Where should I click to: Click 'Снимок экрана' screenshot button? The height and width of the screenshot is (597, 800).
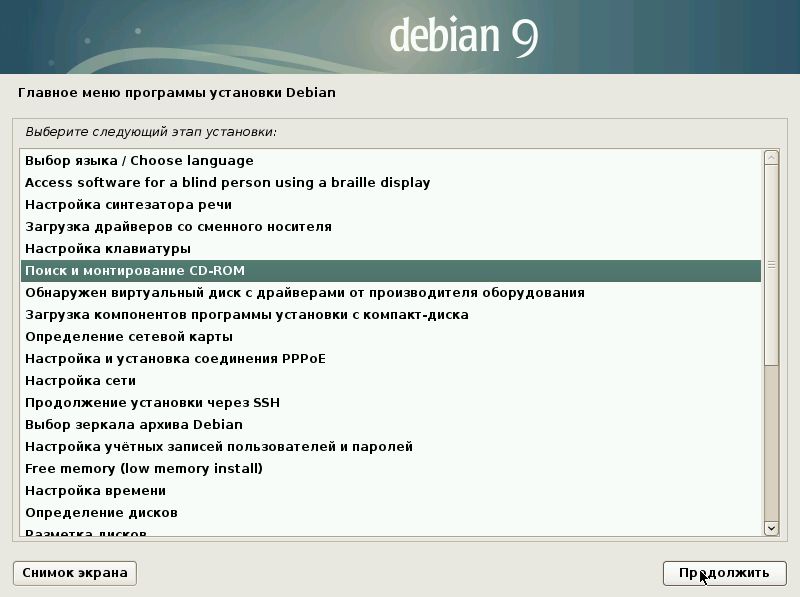pos(75,573)
